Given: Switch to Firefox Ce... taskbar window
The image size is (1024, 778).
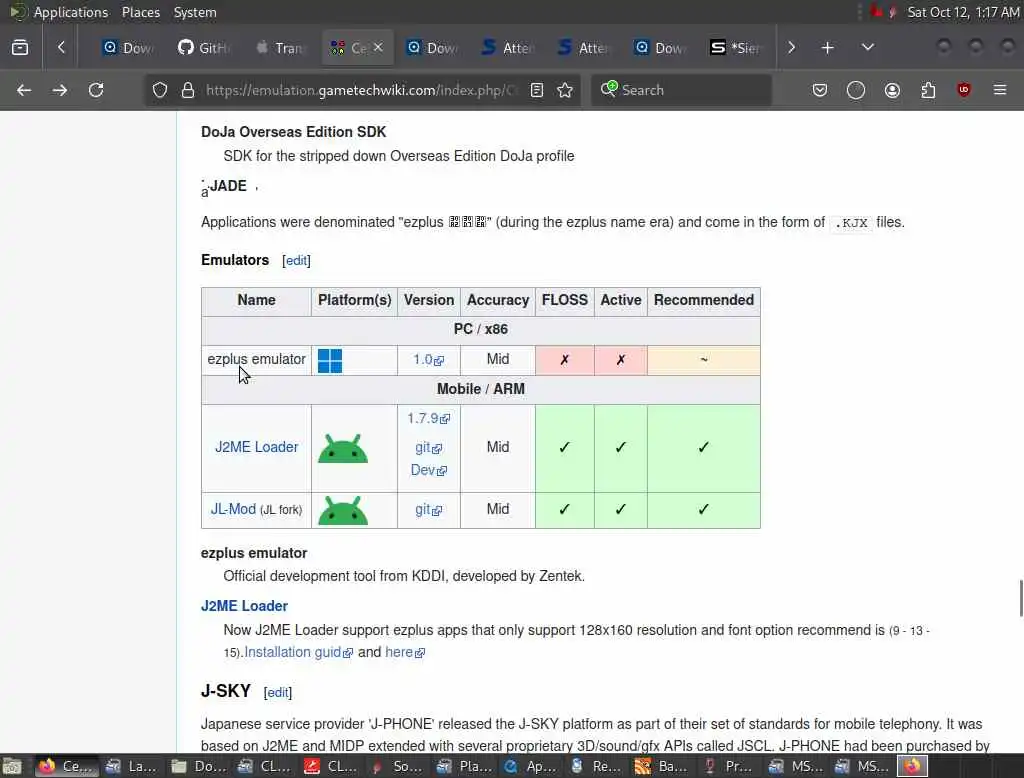Looking at the screenshot, I should (65, 766).
